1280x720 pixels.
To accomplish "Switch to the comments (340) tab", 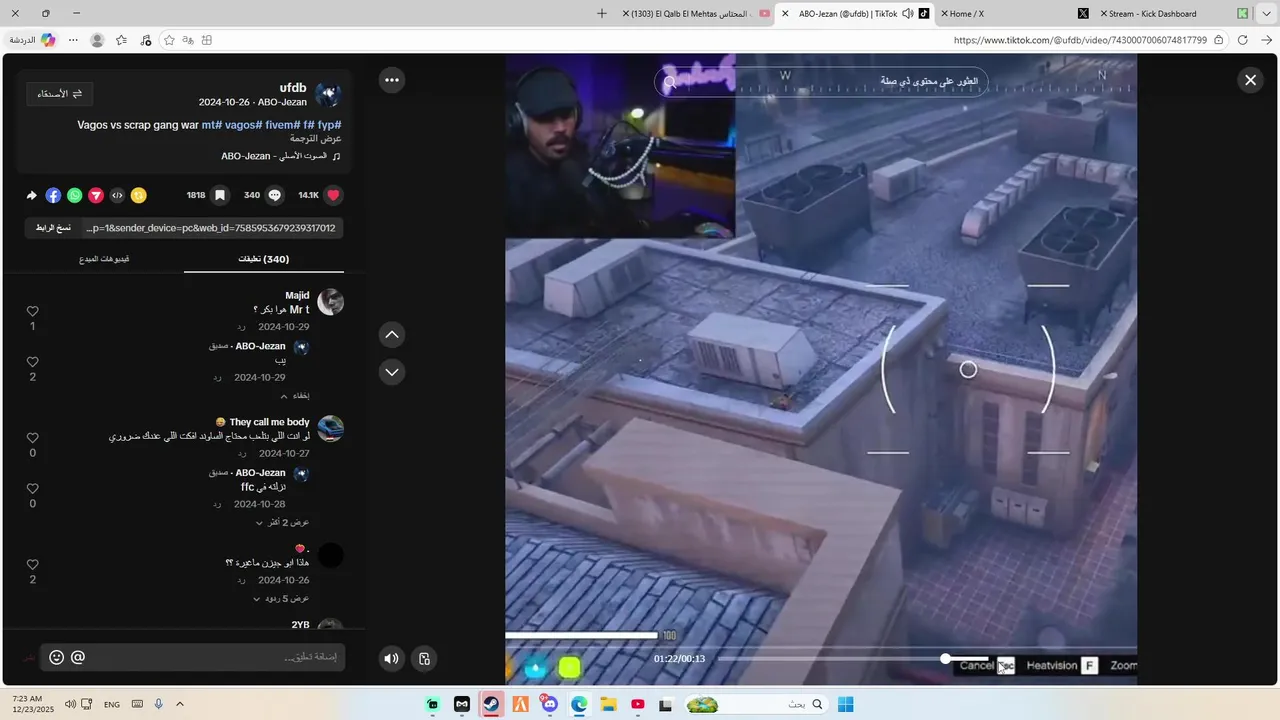I will [264, 259].
